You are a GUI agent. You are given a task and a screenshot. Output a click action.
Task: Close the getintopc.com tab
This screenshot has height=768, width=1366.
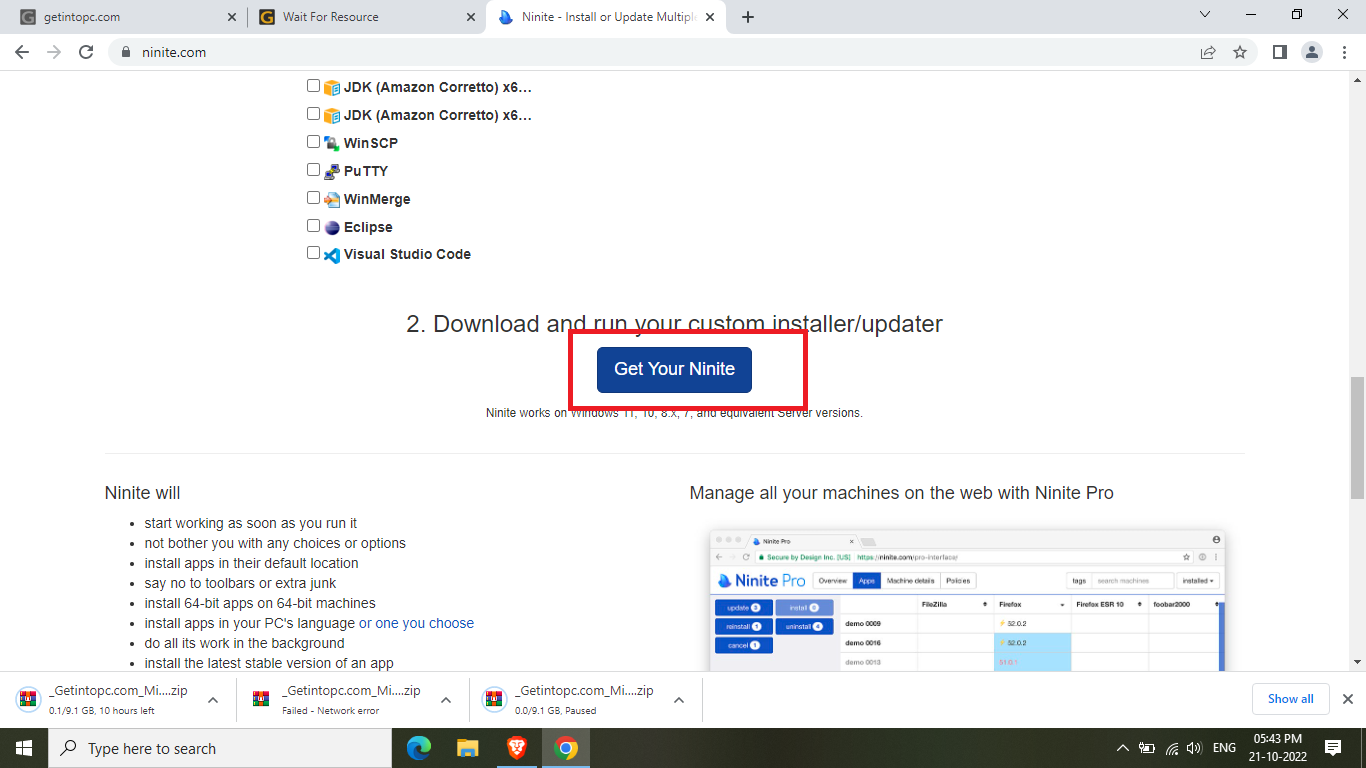pyautogui.click(x=232, y=17)
